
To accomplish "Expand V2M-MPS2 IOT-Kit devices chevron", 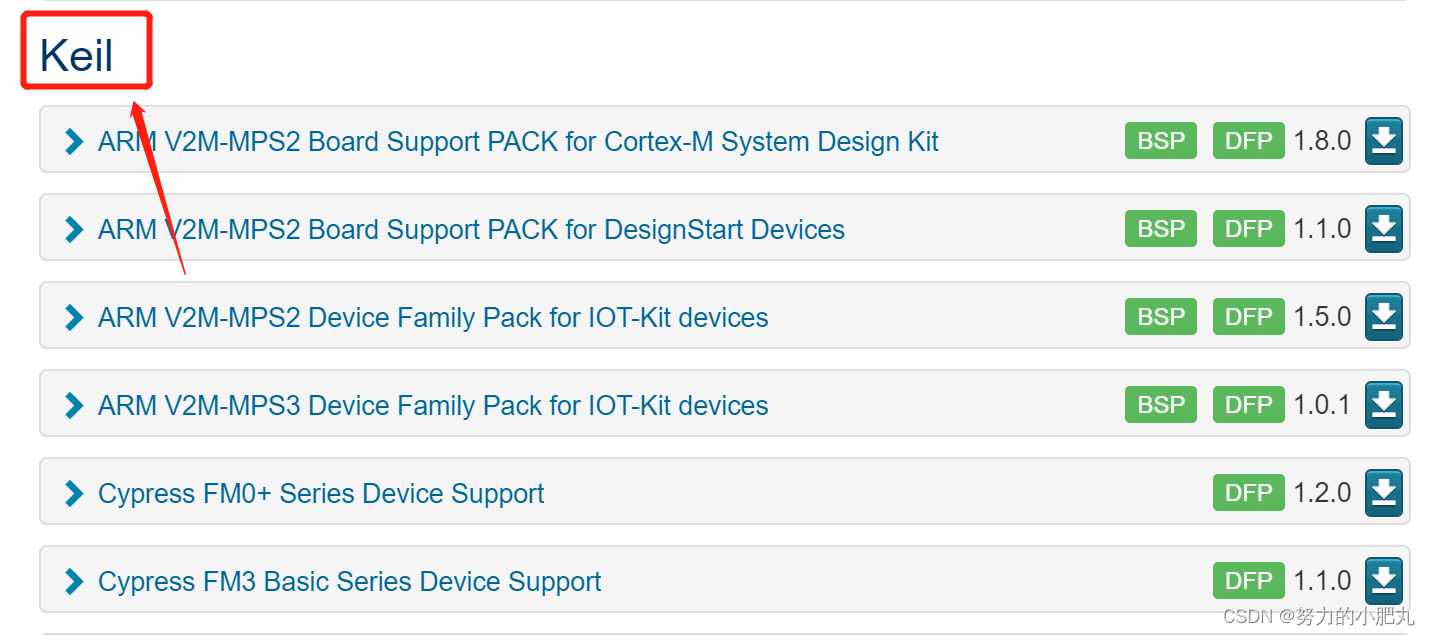I will click(x=73, y=318).
